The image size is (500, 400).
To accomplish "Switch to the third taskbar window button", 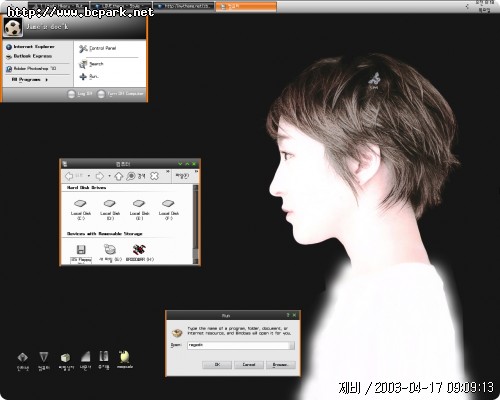I will point(121,6).
